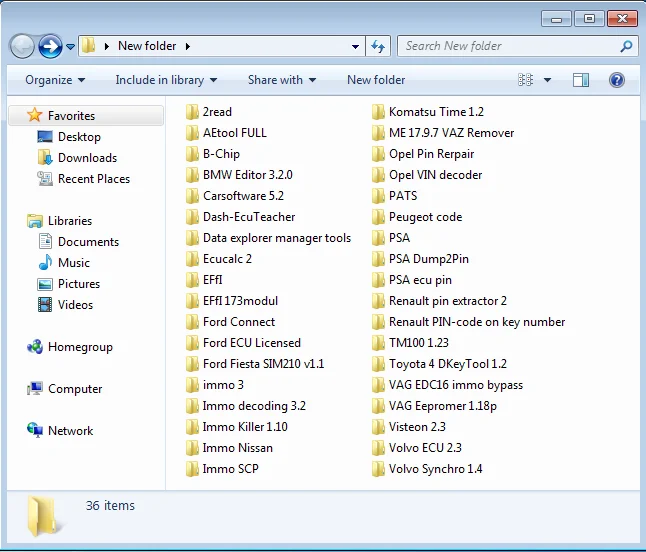
Task: Select the PSA Dump2Pin folder icon
Action: [378, 259]
